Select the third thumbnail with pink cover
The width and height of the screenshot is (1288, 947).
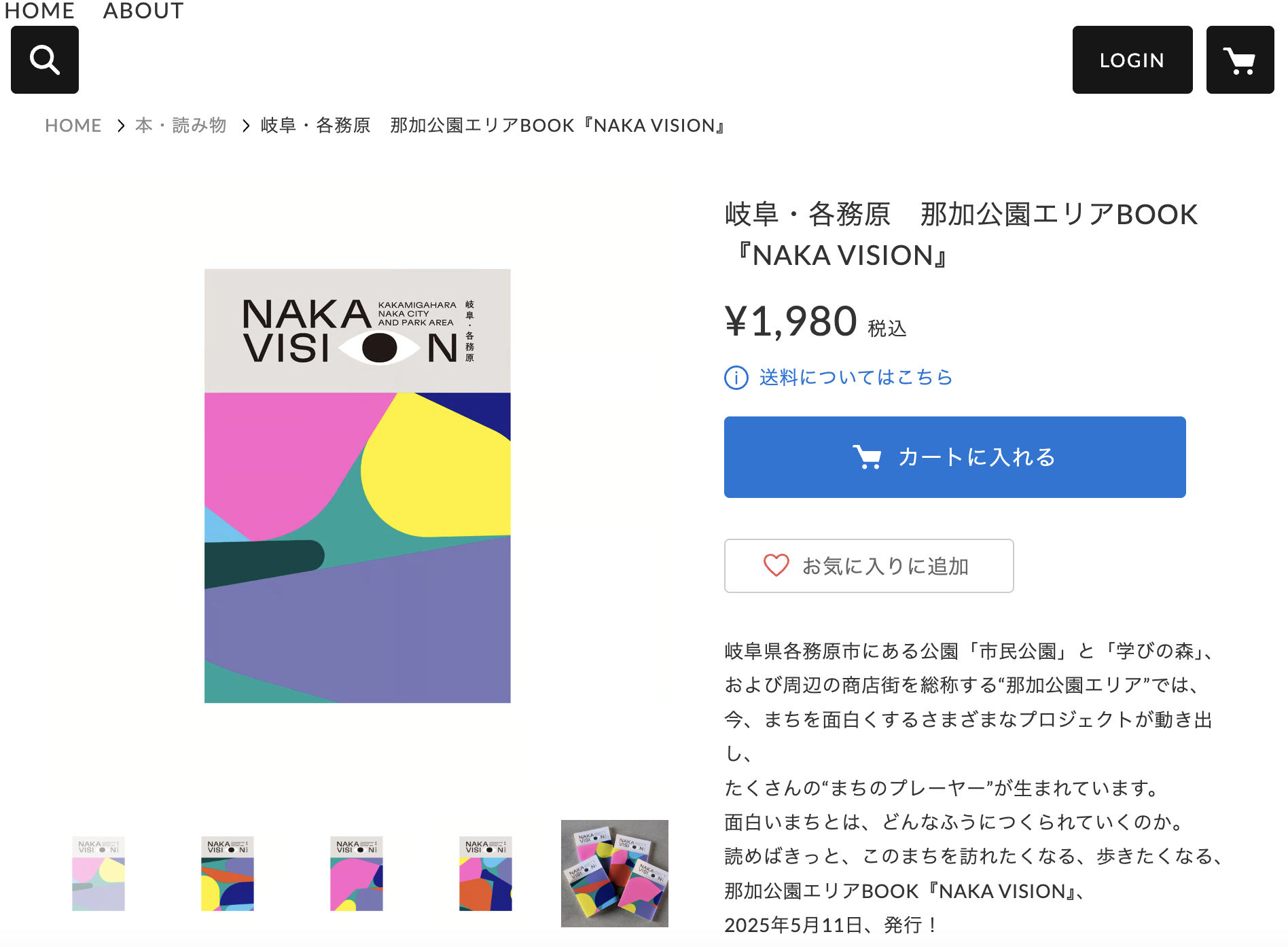[357, 874]
